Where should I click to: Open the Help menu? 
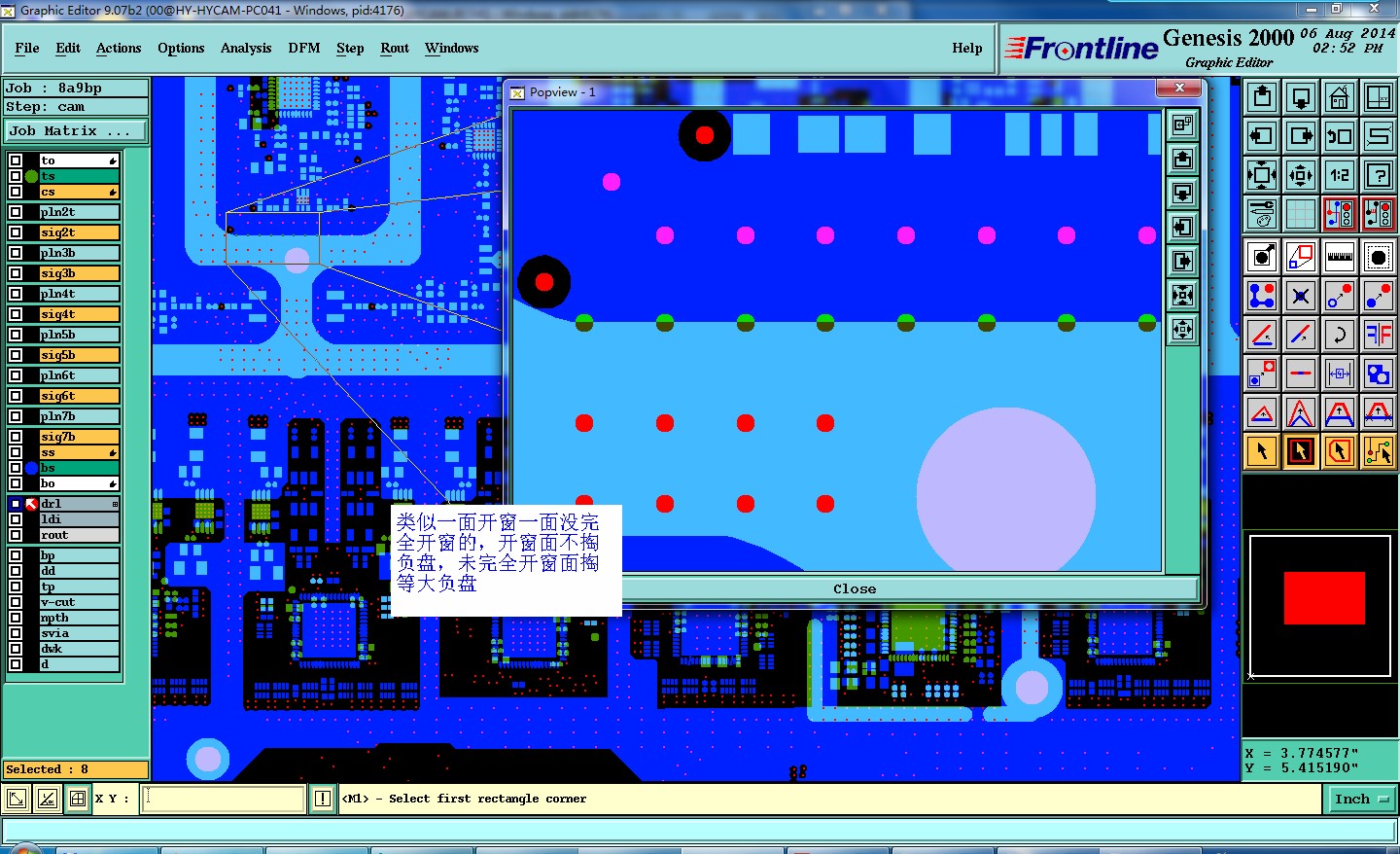pyautogui.click(x=967, y=48)
